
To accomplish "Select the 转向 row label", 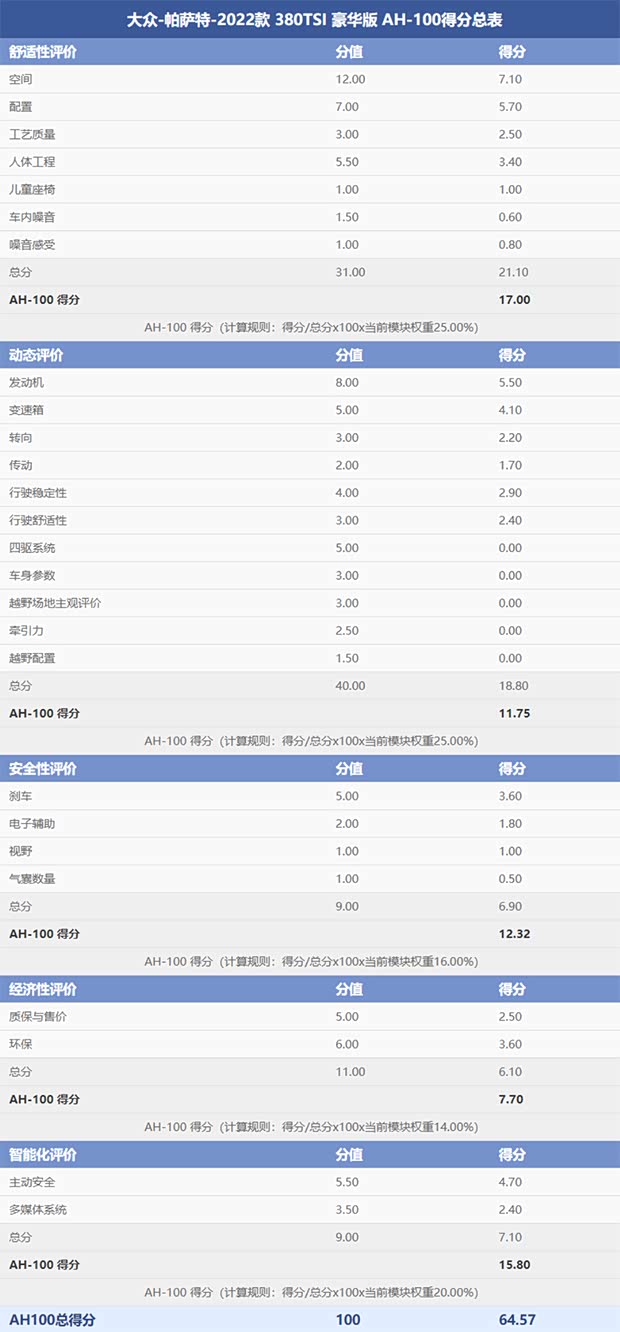I will point(21,437).
